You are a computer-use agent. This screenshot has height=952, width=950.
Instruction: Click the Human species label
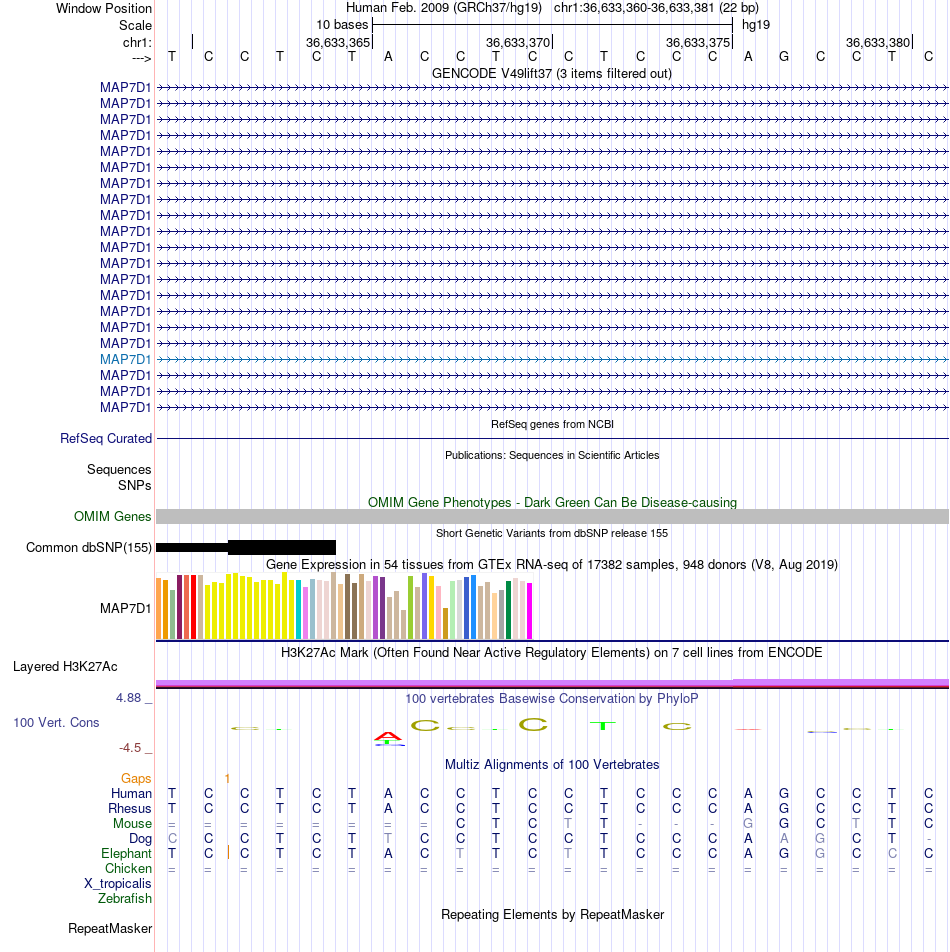pyautogui.click(x=131, y=794)
